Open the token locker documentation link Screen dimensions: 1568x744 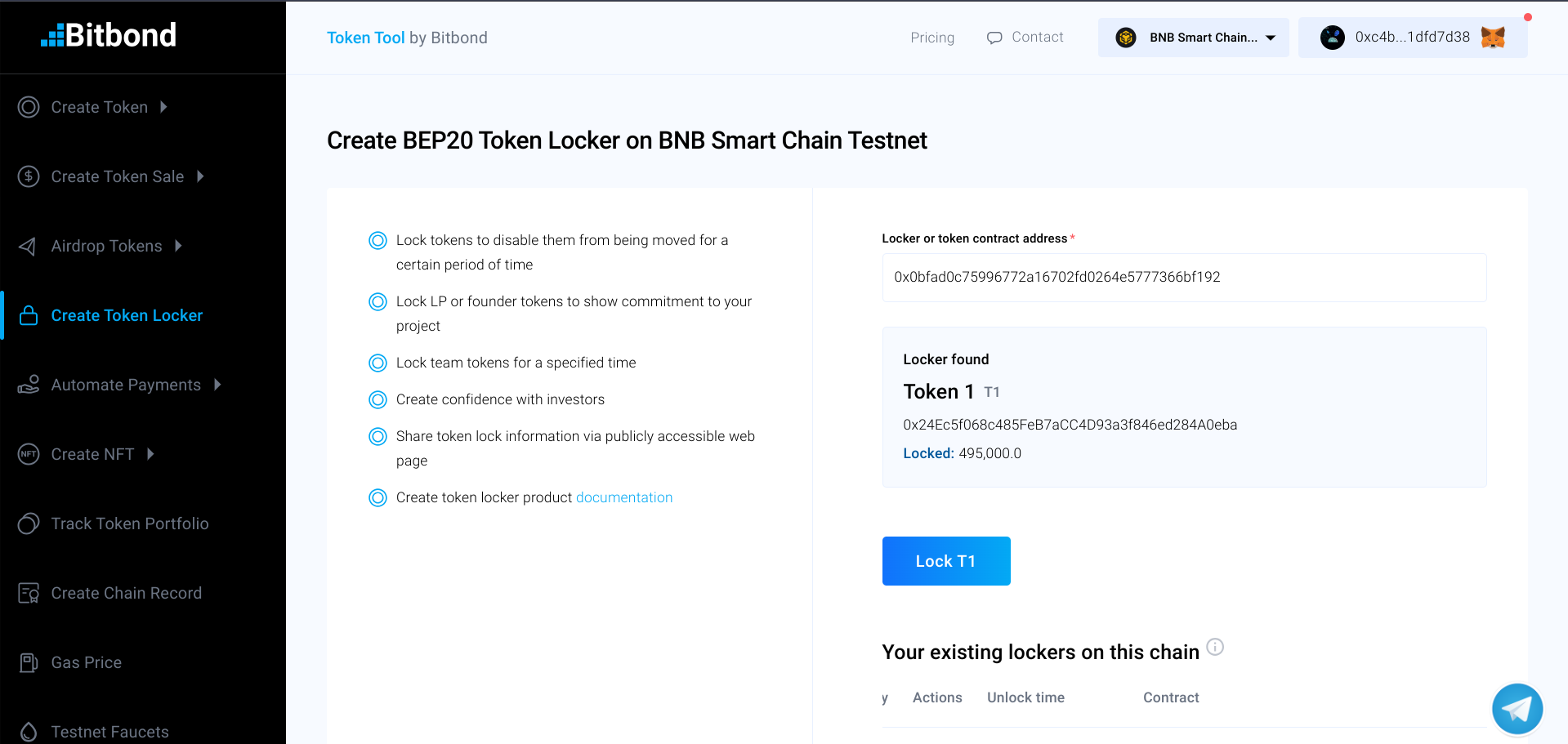(624, 497)
